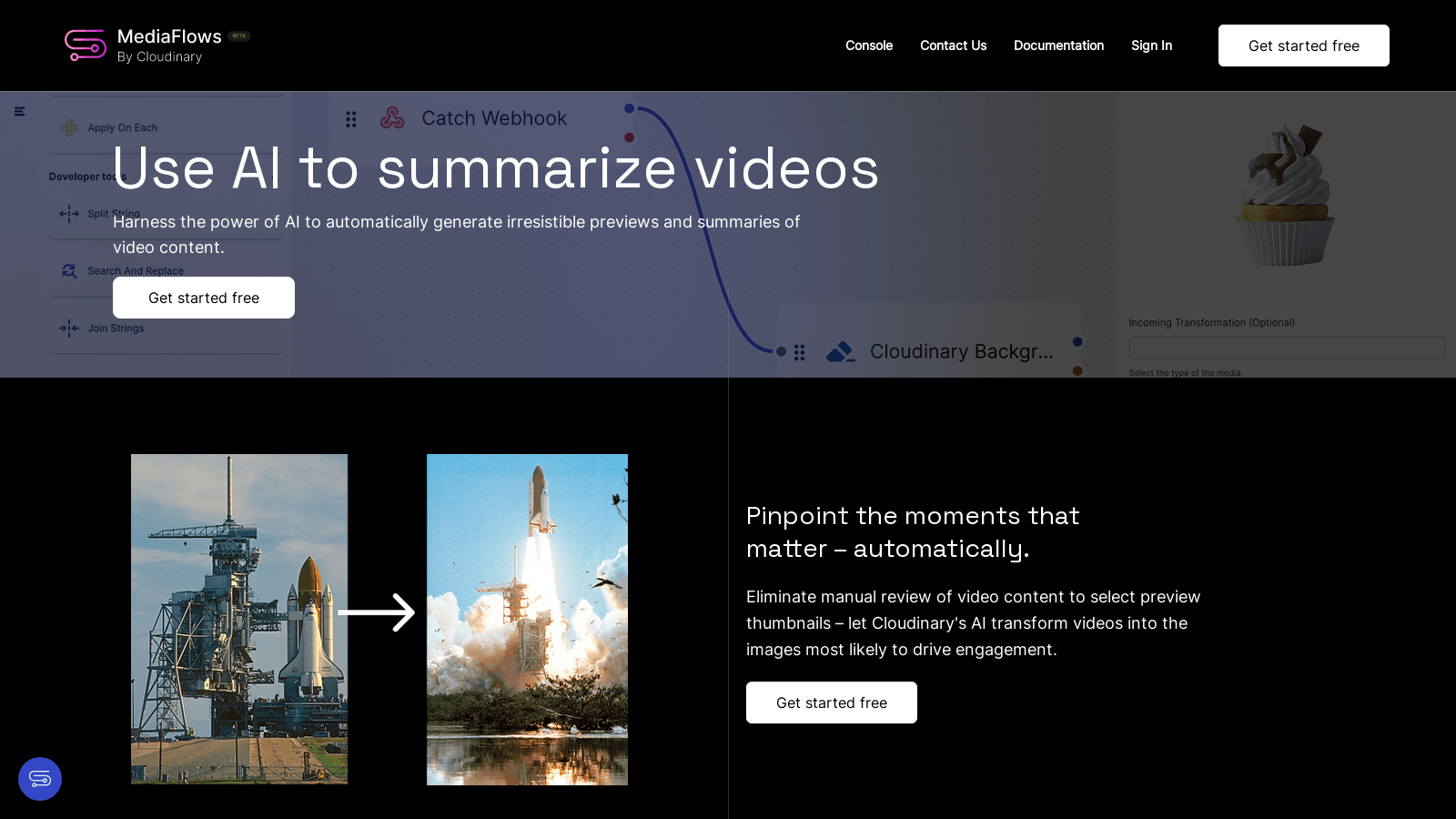Viewport: 1456px width, 819px height.
Task: Click the Sign In link
Action: [1151, 45]
